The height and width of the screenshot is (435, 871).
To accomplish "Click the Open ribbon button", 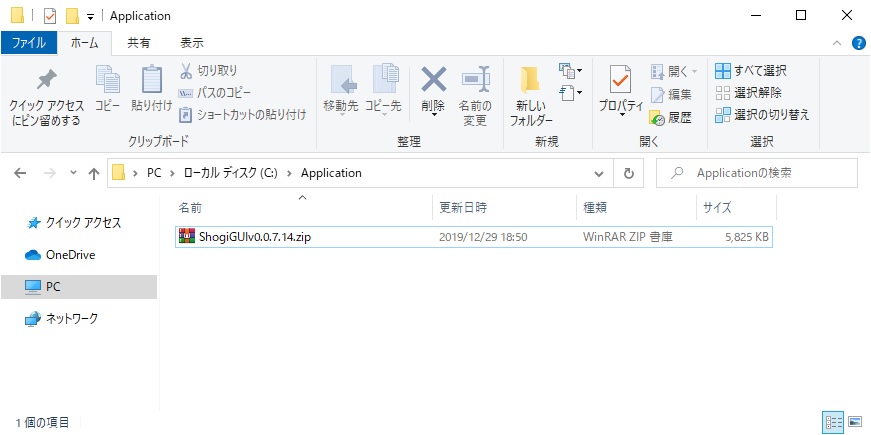I will 672,71.
